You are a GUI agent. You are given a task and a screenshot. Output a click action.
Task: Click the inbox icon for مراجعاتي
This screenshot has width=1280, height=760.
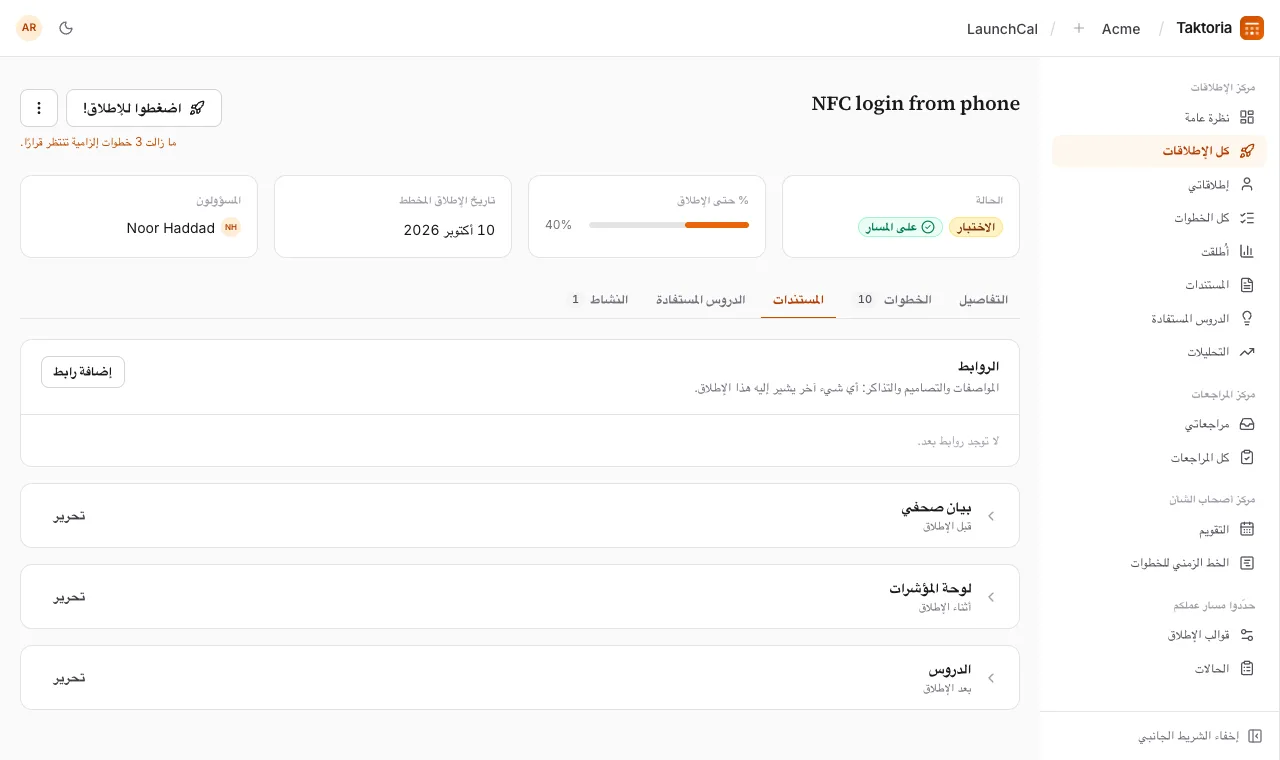click(1247, 424)
